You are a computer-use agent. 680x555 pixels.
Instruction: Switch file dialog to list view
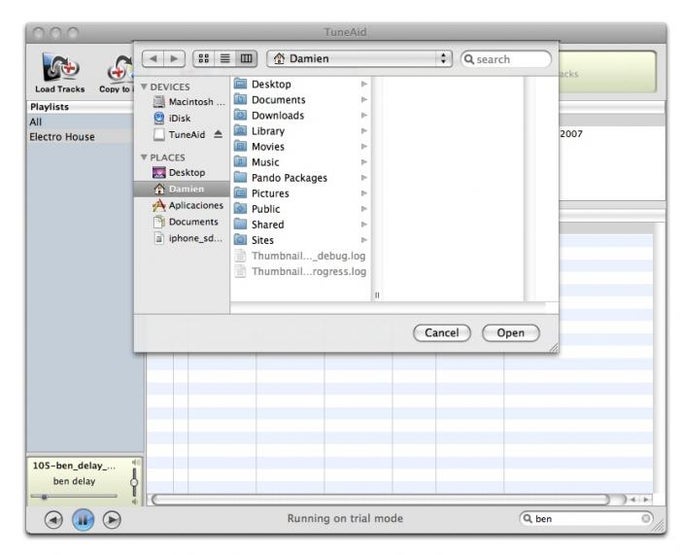pos(225,59)
